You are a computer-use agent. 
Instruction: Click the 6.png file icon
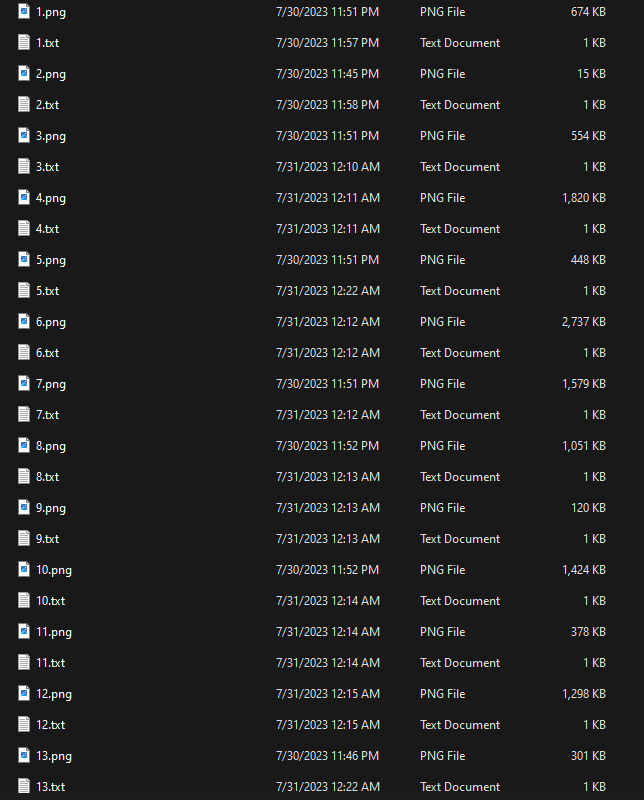tap(23, 321)
